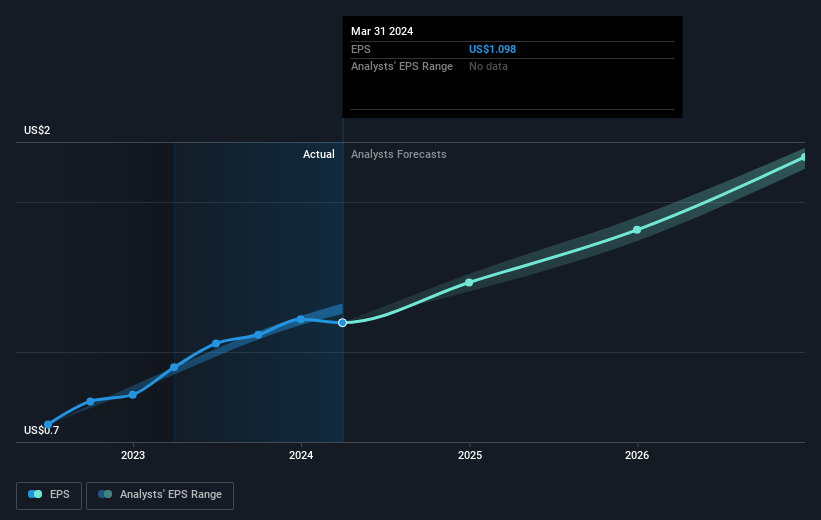Click the Actual section label
The image size is (821, 520).
[x=318, y=154]
